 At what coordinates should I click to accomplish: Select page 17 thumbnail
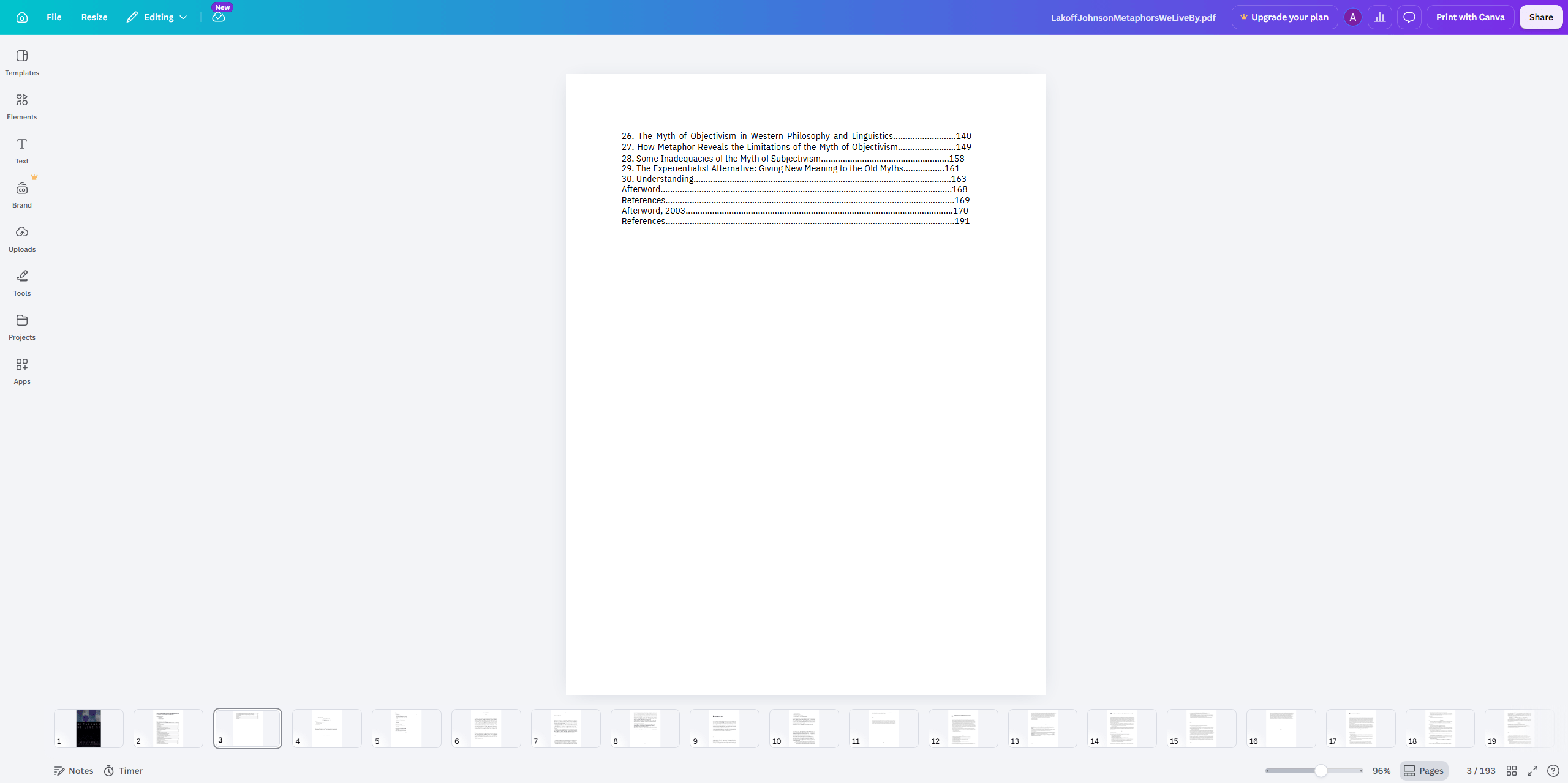[1361, 729]
